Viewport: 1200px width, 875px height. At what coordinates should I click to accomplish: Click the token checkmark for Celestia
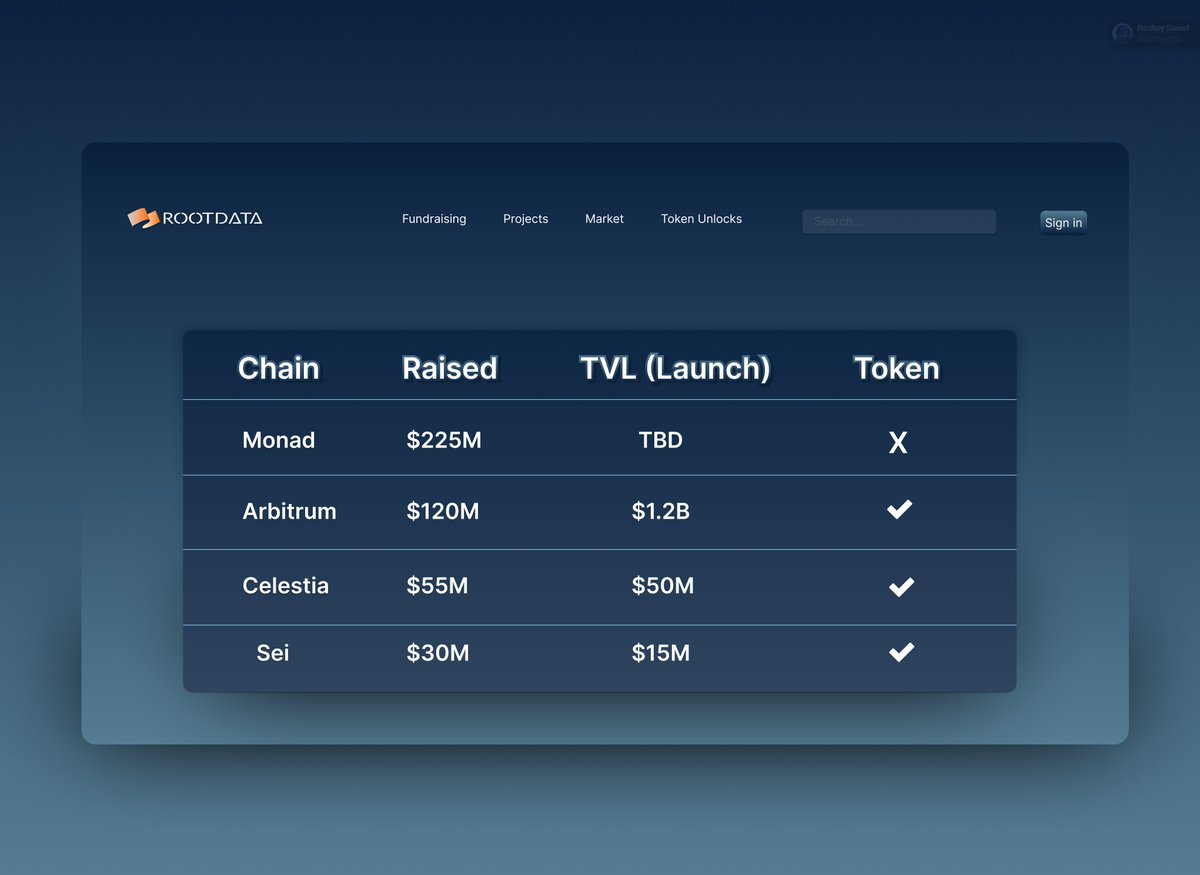(901, 587)
